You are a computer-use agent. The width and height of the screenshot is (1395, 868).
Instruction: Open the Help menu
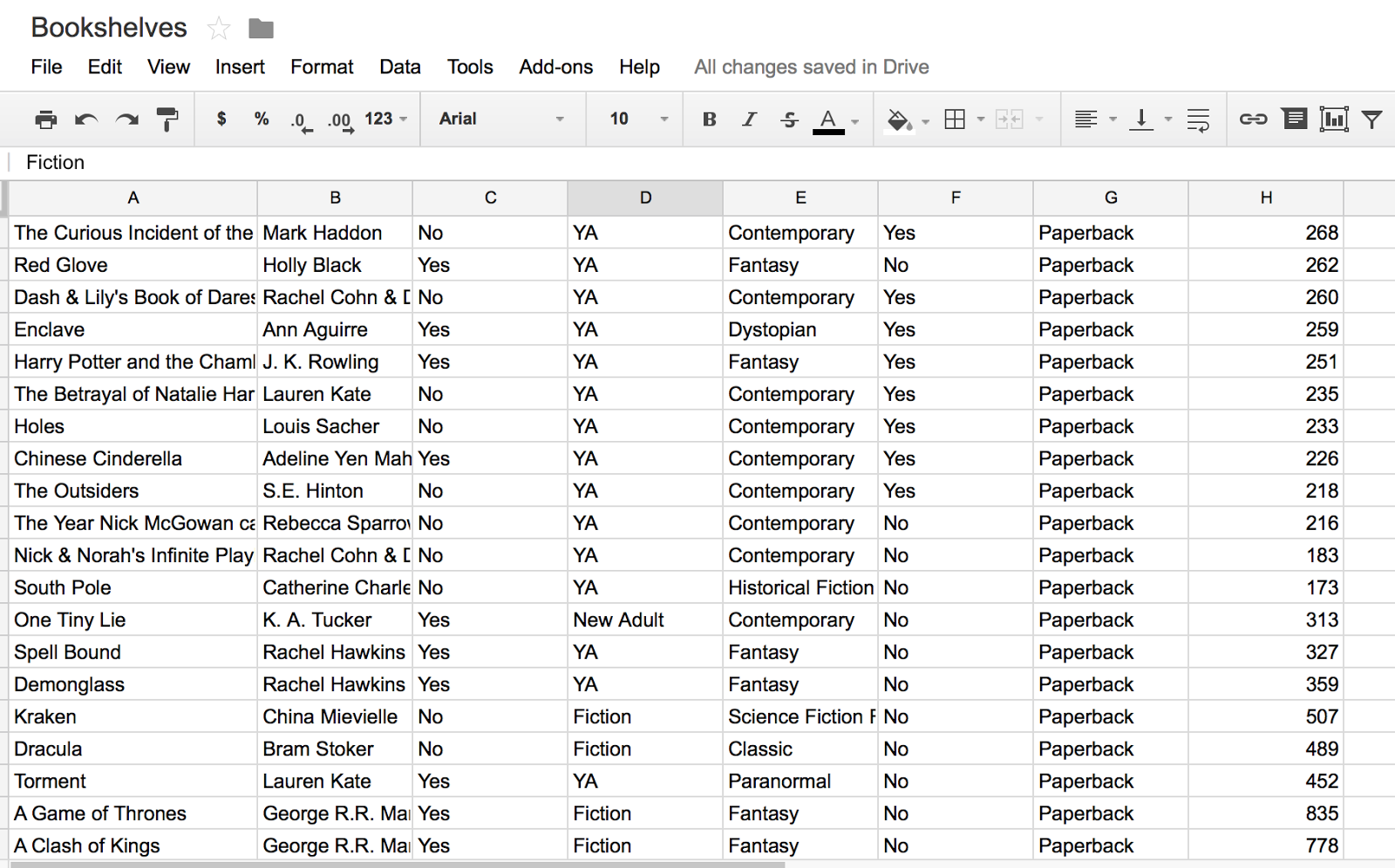pyautogui.click(x=639, y=67)
